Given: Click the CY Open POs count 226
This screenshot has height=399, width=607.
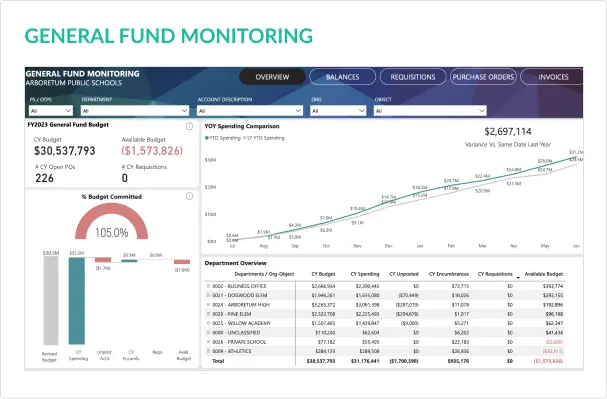Looking at the screenshot, I should coord(45,178).
